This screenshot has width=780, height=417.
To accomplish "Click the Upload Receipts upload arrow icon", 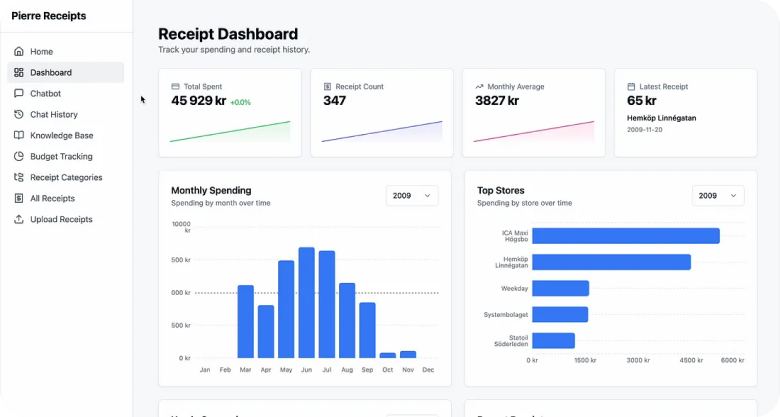I will click(x=19, y=219).
